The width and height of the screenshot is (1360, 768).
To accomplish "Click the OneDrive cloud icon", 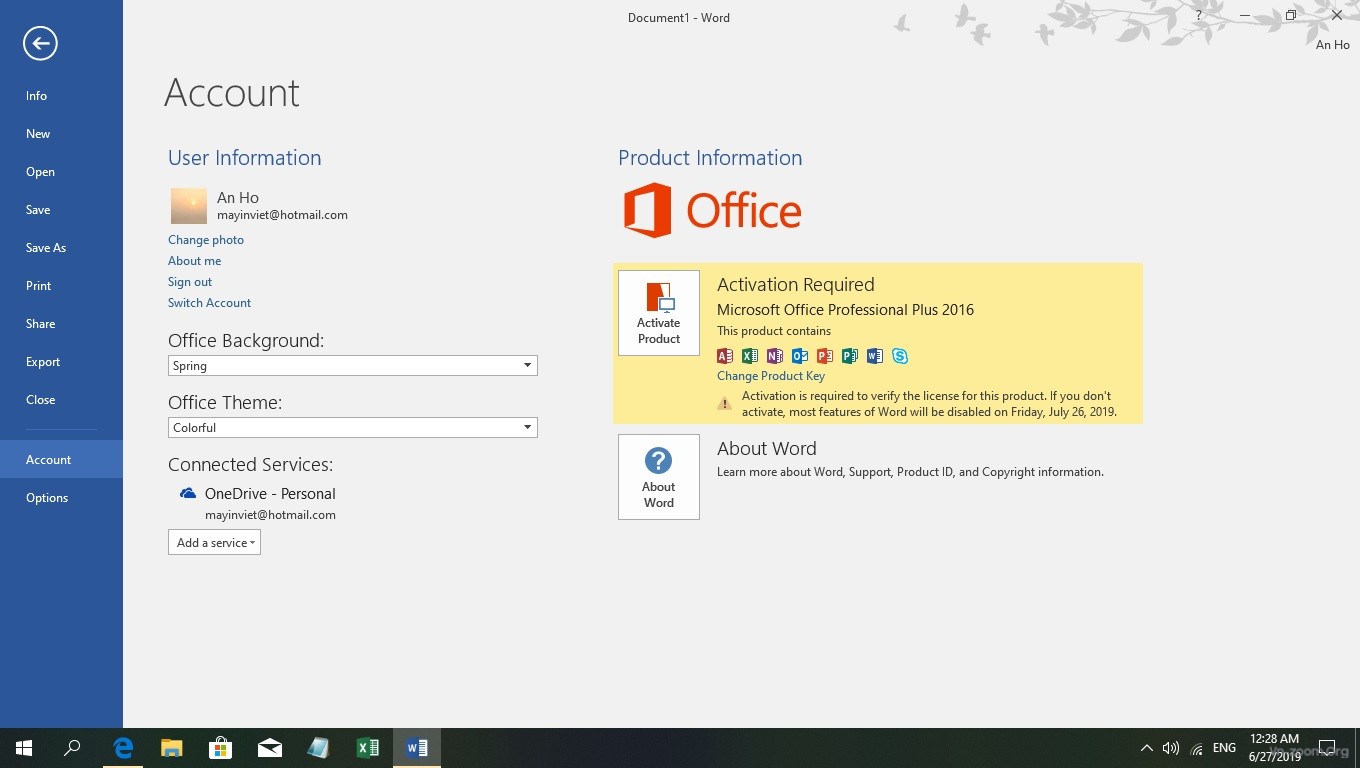I will (188, 494).
